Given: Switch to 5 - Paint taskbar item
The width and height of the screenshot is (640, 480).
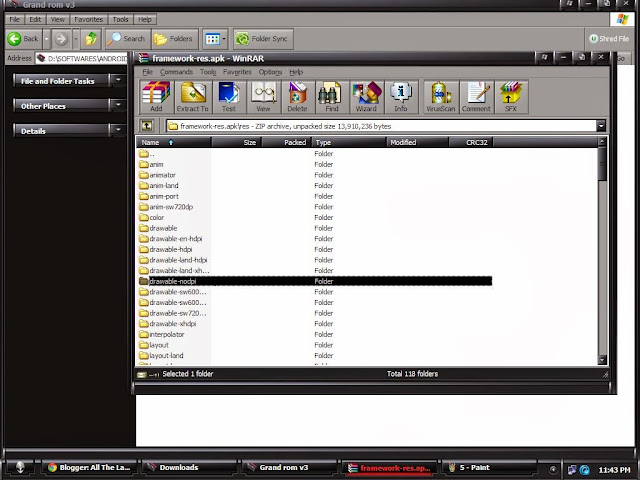Looking at the screenshot, I should 489,467.
